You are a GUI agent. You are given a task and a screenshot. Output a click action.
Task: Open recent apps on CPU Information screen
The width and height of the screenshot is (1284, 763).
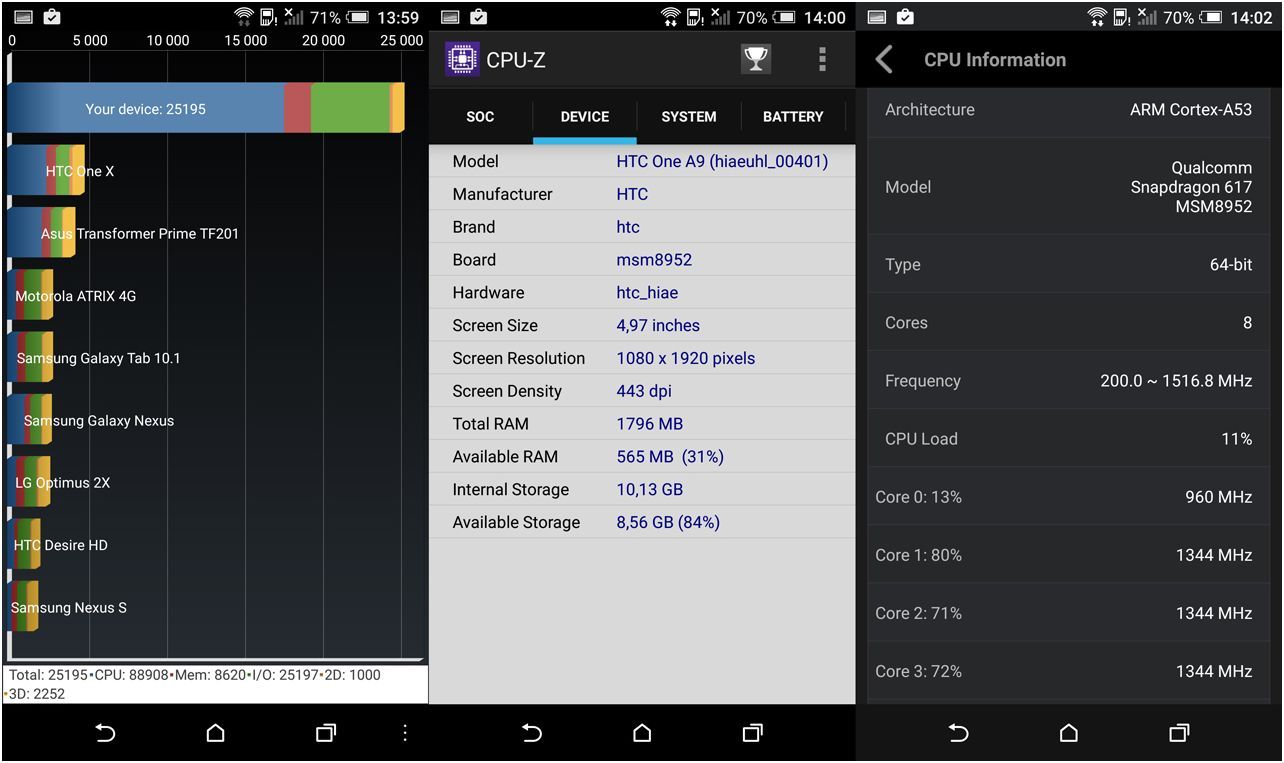[x=1180, y=733]
